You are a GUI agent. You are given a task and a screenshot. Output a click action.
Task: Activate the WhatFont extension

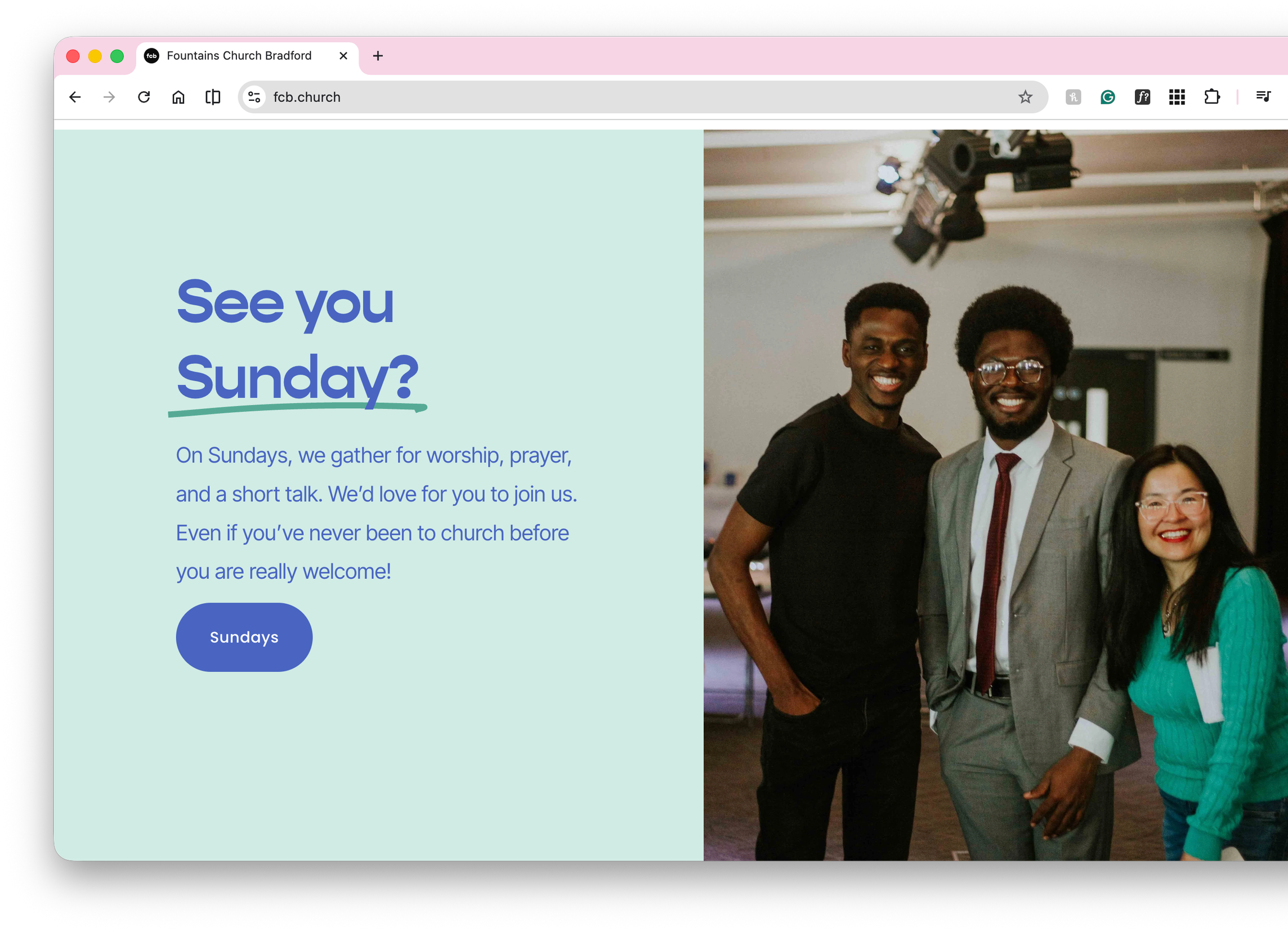(x=1142, y=97)
